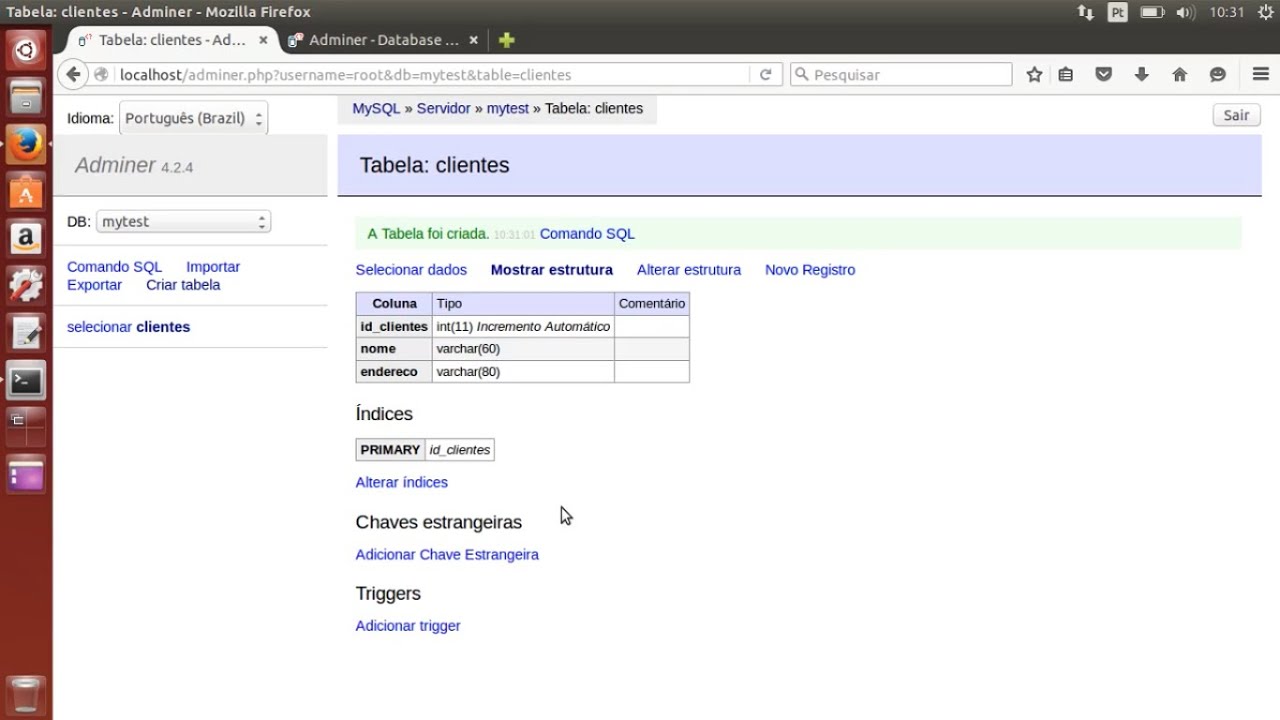Click 'Adicionar Chave Estrangeira' link

[447, 555]
